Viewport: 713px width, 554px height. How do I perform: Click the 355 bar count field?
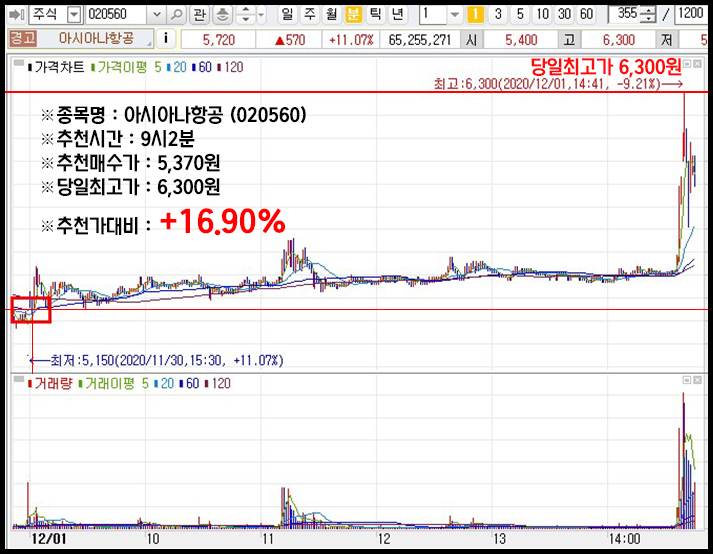[624, 14]
